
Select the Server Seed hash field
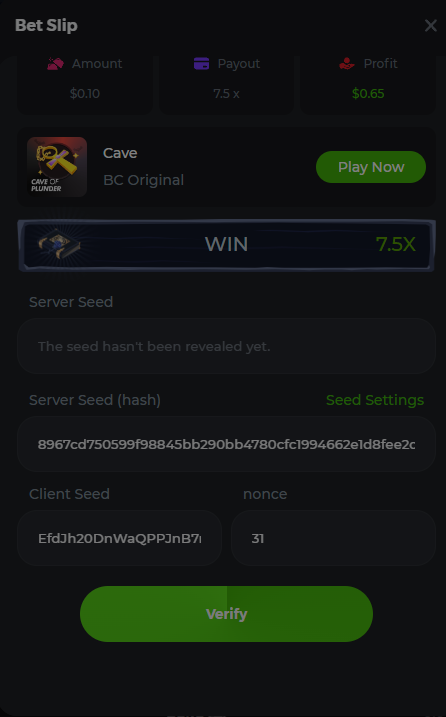click(x=226, y=444)
